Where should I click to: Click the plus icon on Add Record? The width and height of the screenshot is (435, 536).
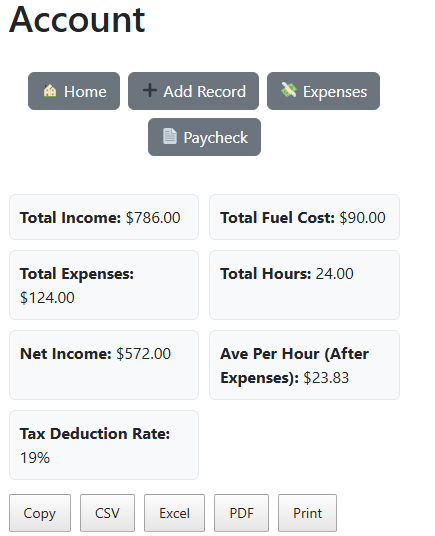coord(150,91)
